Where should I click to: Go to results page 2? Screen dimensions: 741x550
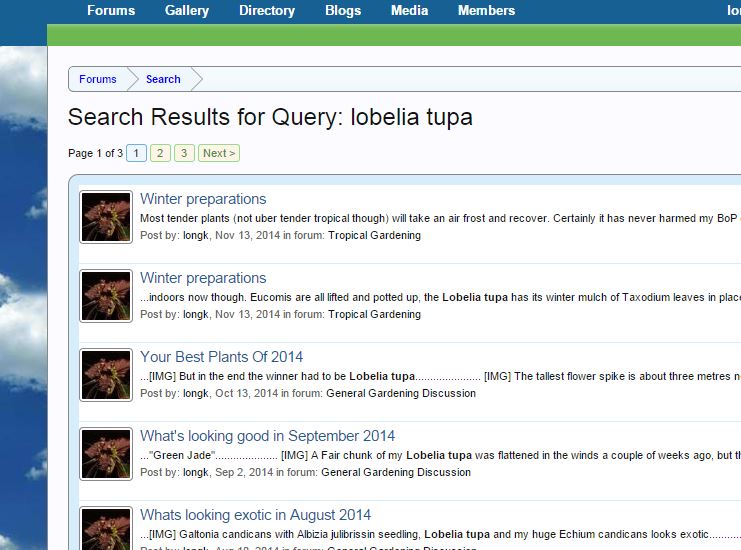tap(160, 153)
